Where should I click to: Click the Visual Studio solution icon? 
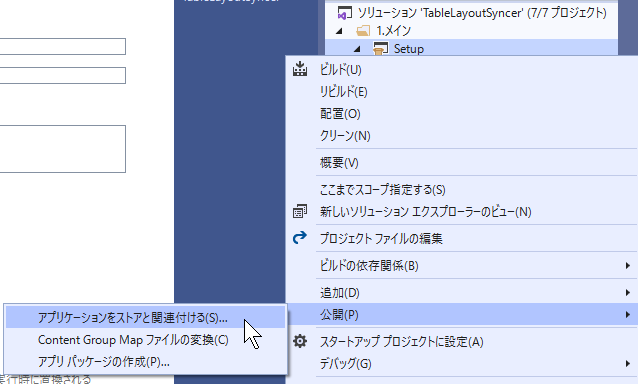coord(345,13)
